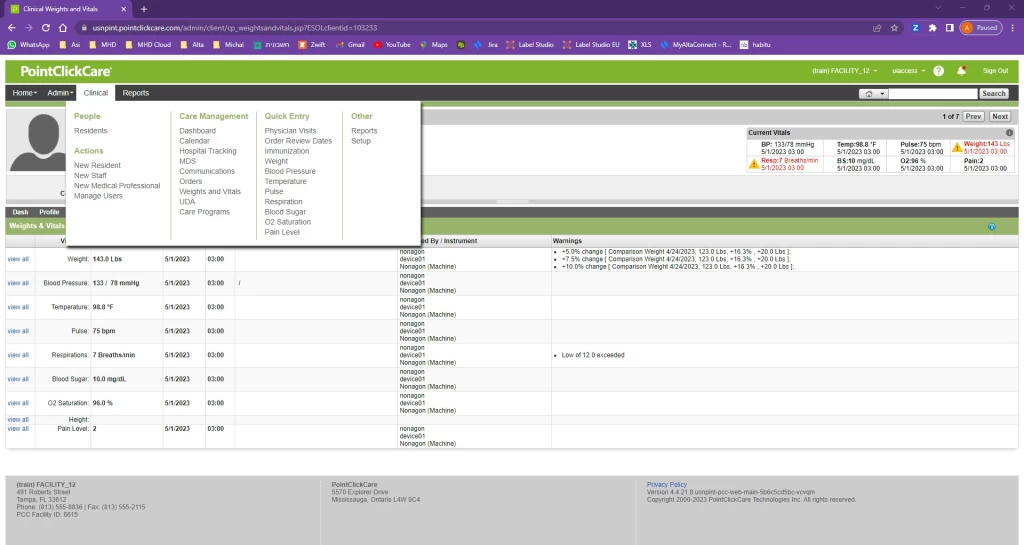Open the Admin menu

[x=60, y=93]
